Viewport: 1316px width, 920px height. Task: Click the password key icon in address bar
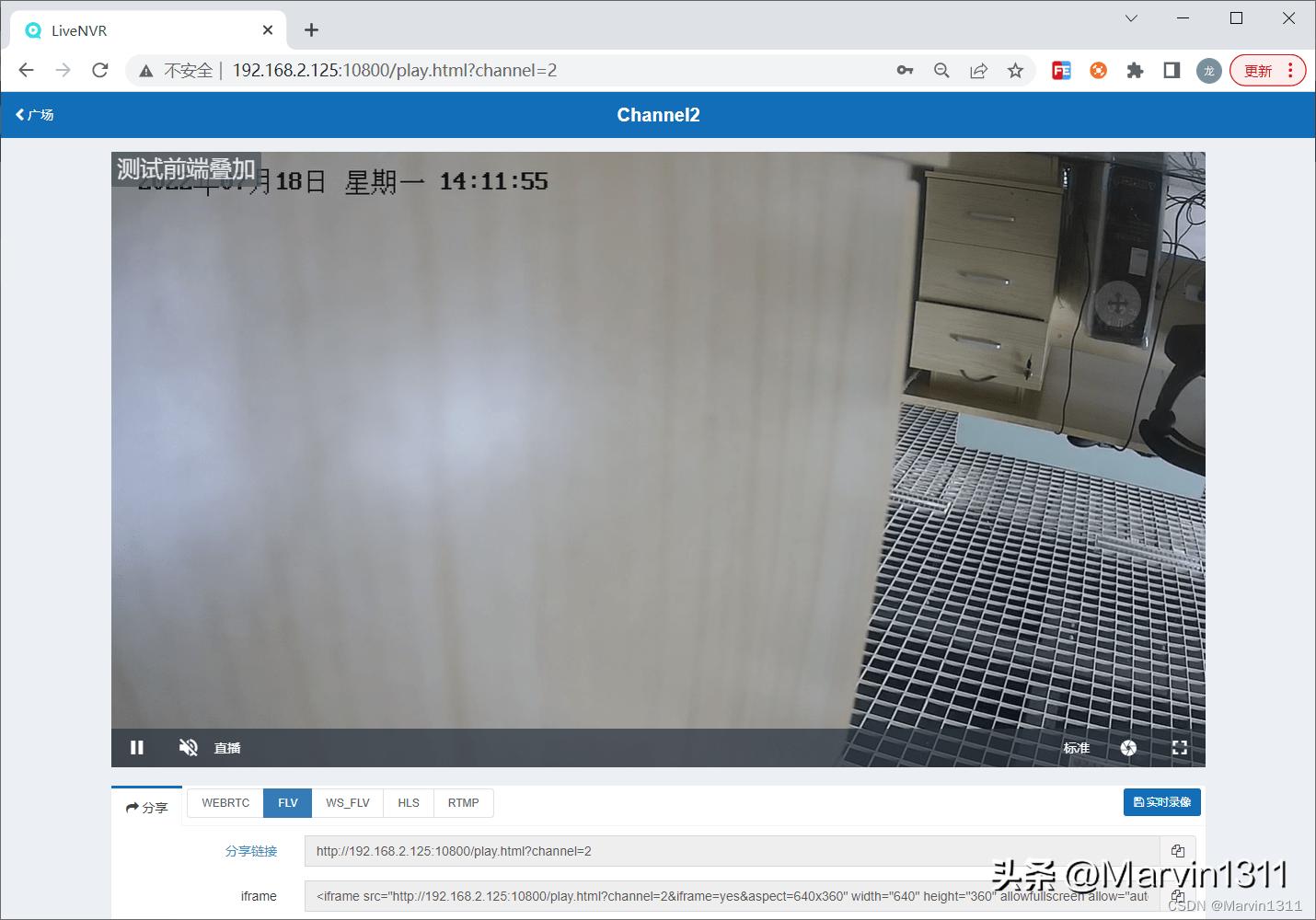coord(905,70)
